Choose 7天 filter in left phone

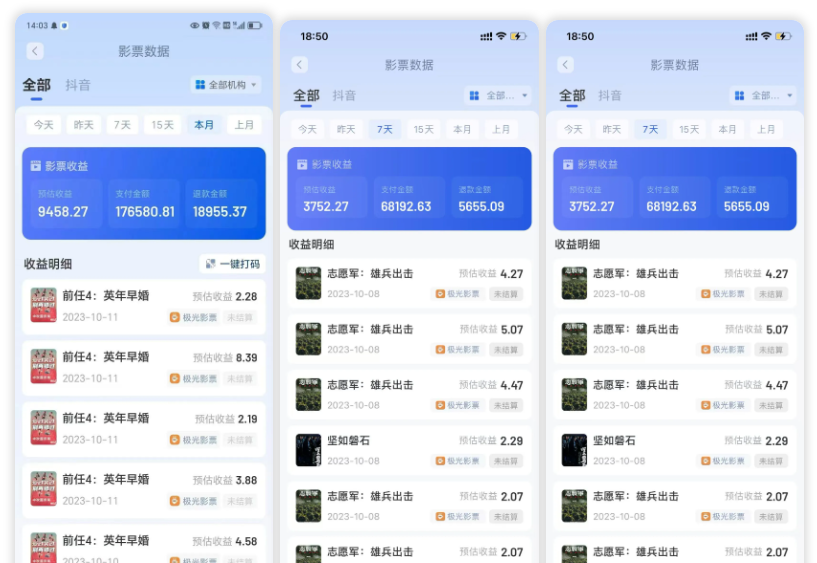122,125
